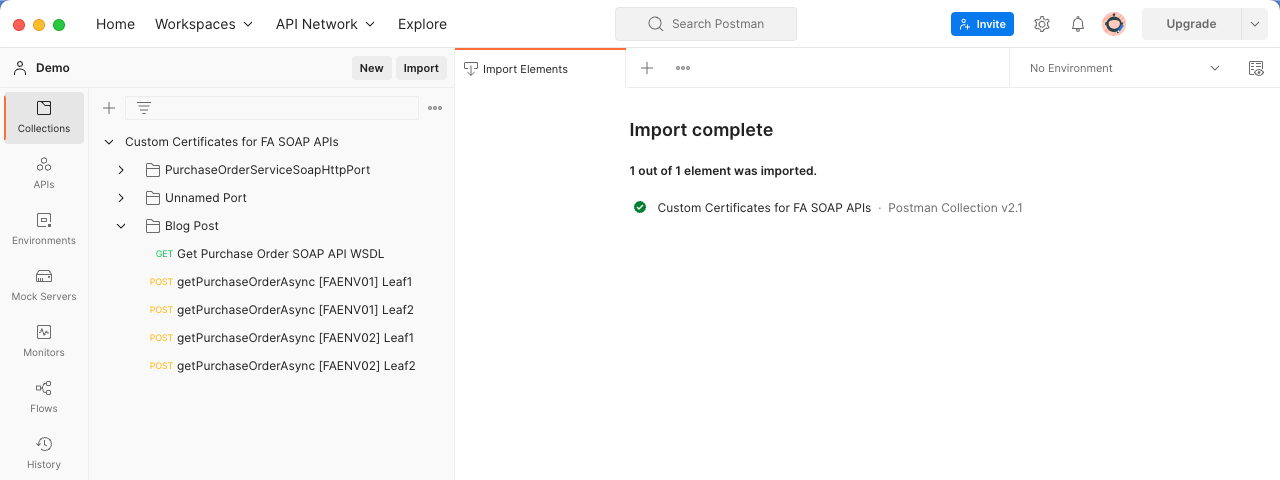Select the Import Elements tab
Image resolution: width=1280 pixels, height=480 pixels.
[540, 69]
